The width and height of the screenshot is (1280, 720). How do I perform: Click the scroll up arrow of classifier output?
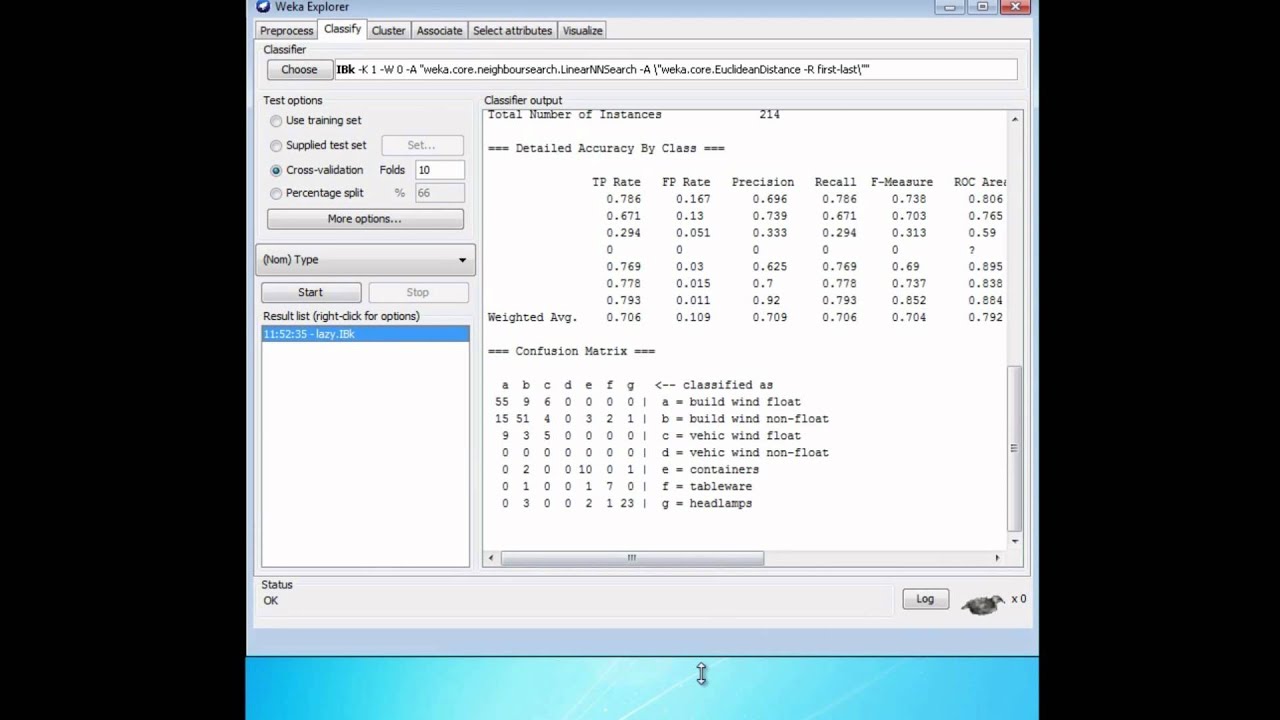point(1015,120)
